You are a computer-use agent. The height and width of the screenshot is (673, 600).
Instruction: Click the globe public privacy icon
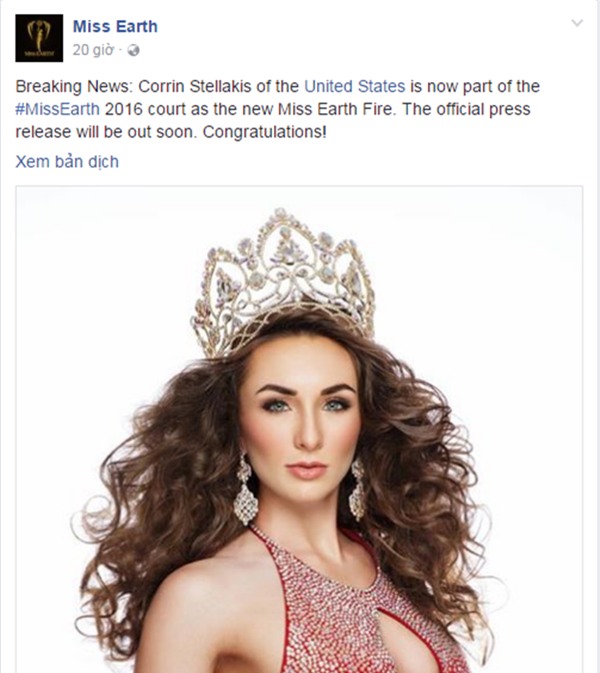(x=133, y=51)
